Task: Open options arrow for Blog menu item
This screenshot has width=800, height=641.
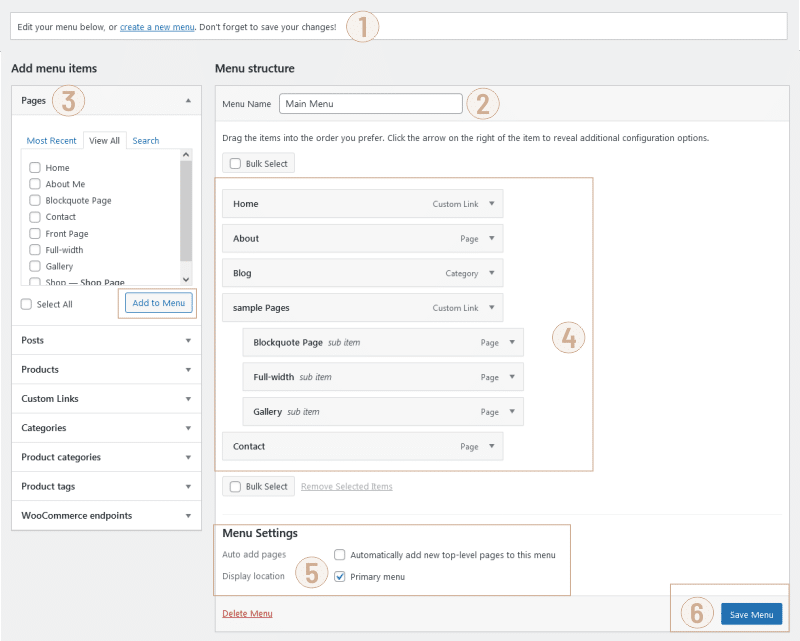Action: (x=492, y=273)
